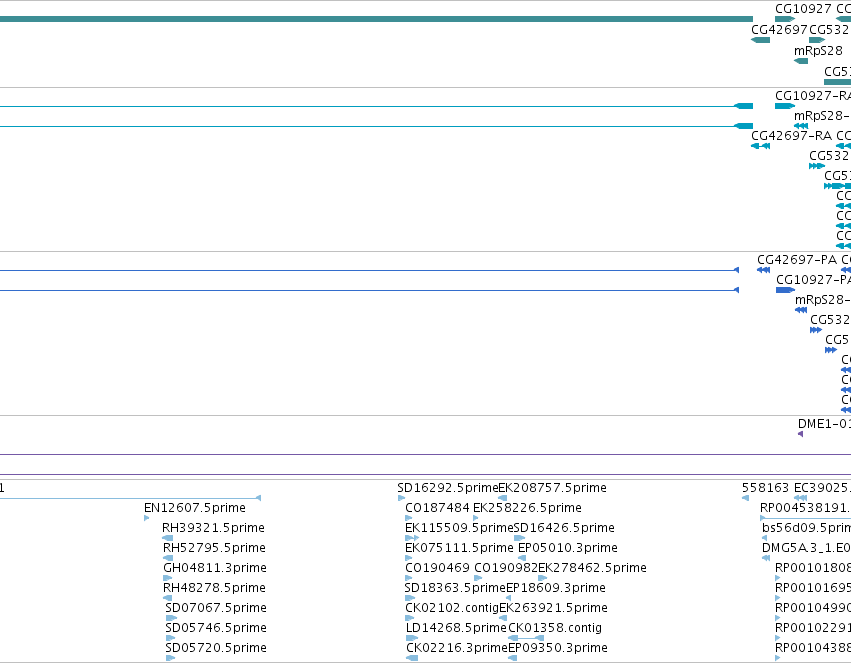Viewport: 851px width, 663px height.
Task: Select the SD16292.5prime EST label
Action: [447, 488]
